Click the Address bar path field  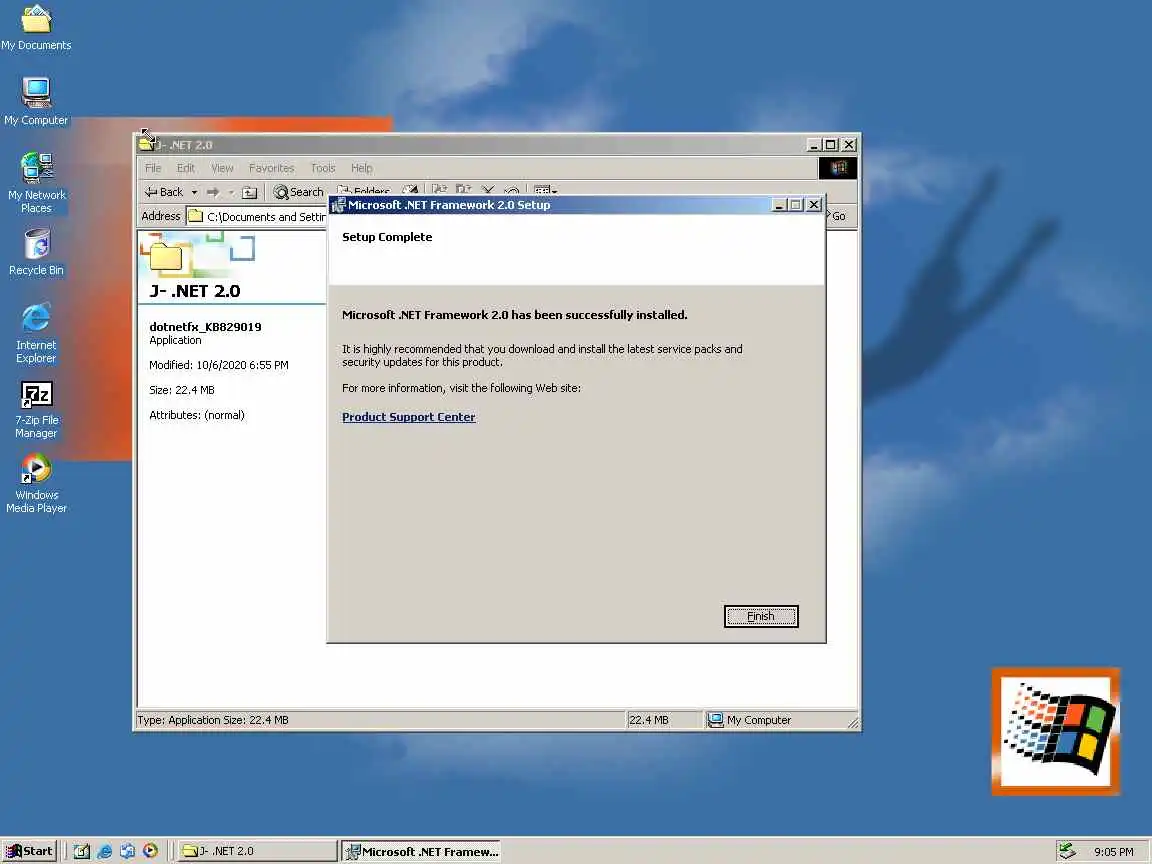click(256, 217)
